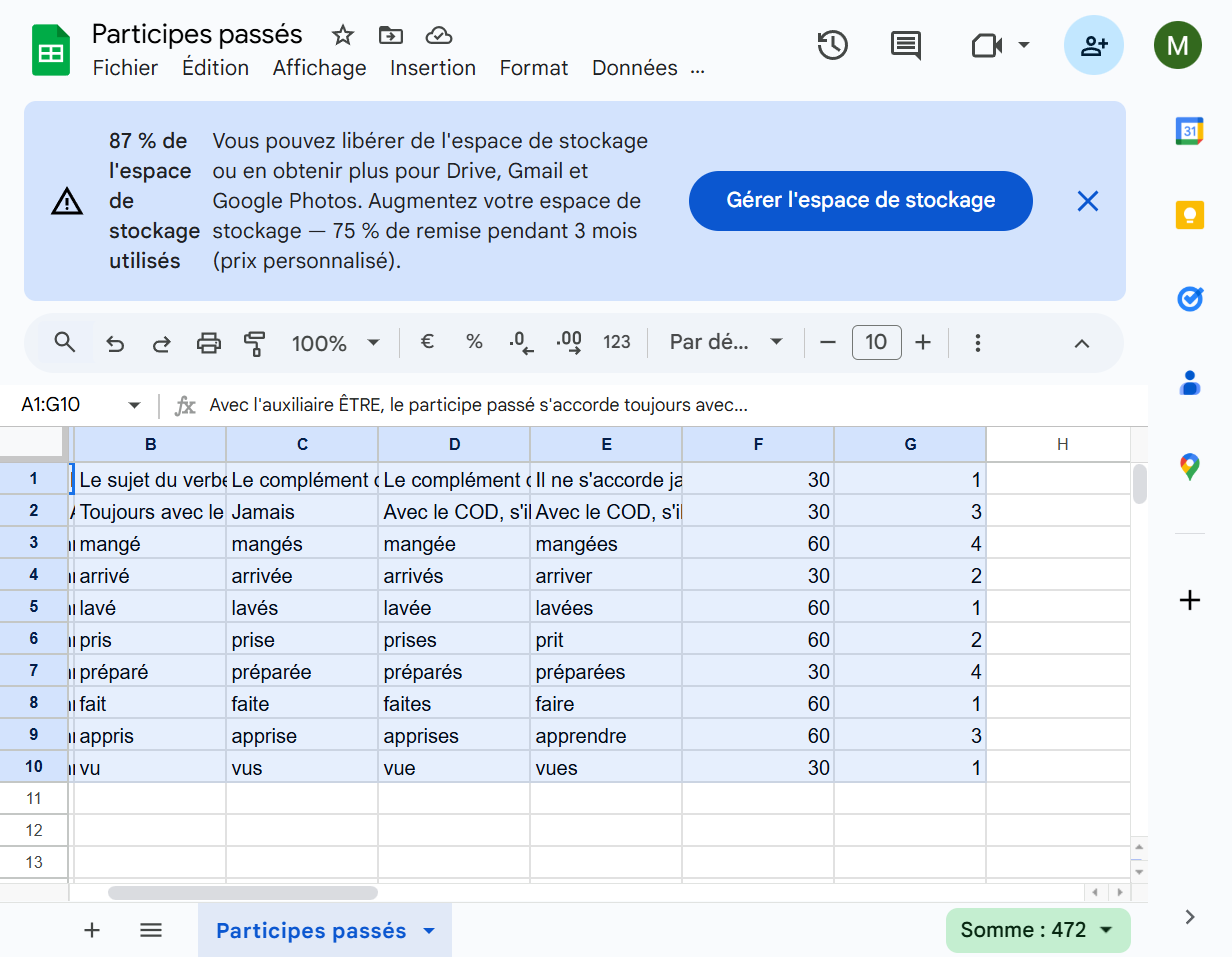Click the redo arrow
This screenshot has width=1232, height=959.
pos(161,344)
